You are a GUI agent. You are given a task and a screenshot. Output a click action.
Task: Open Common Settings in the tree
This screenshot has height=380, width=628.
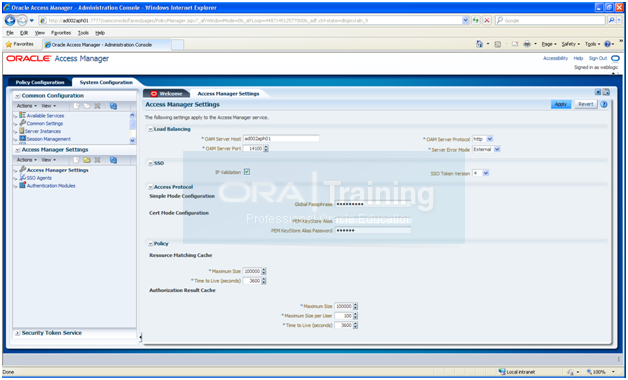[x=44, y=123]
